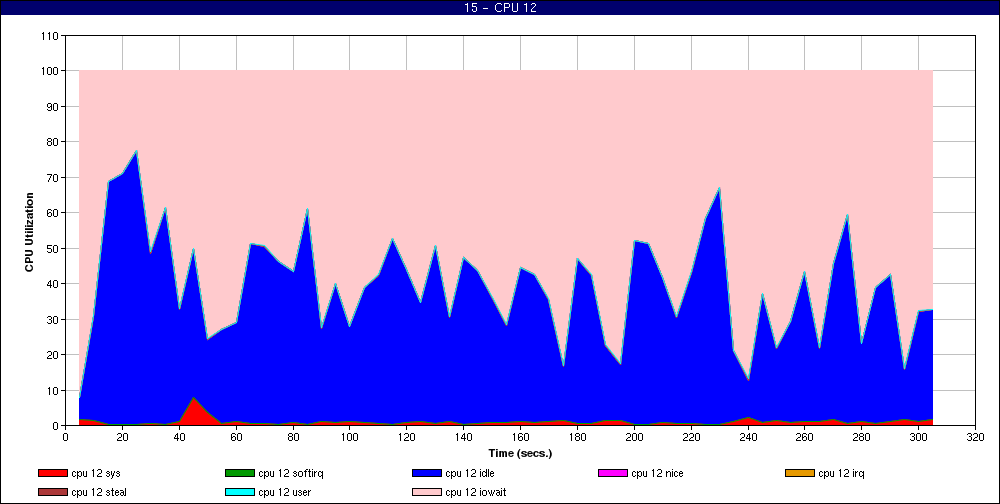
Task: Click the red cpu 12 sys legend swatch
Action: coord(52,473)
